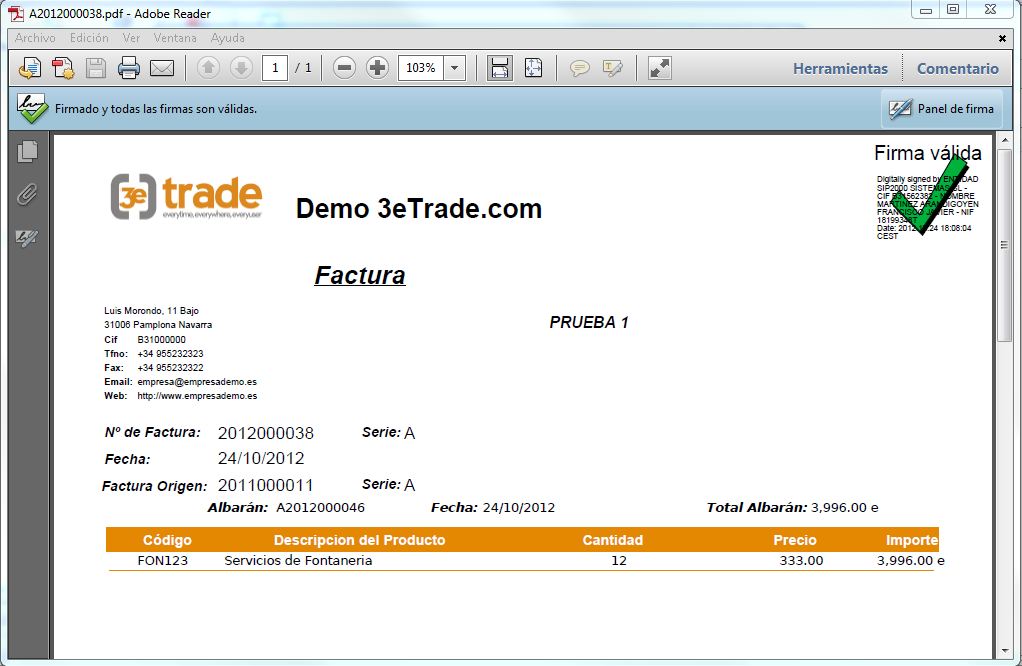Image resolution: width=1022 pixels, height=666 pixels.
Task: Open the zoom level dropdown arrow
Action: (454, 68)
